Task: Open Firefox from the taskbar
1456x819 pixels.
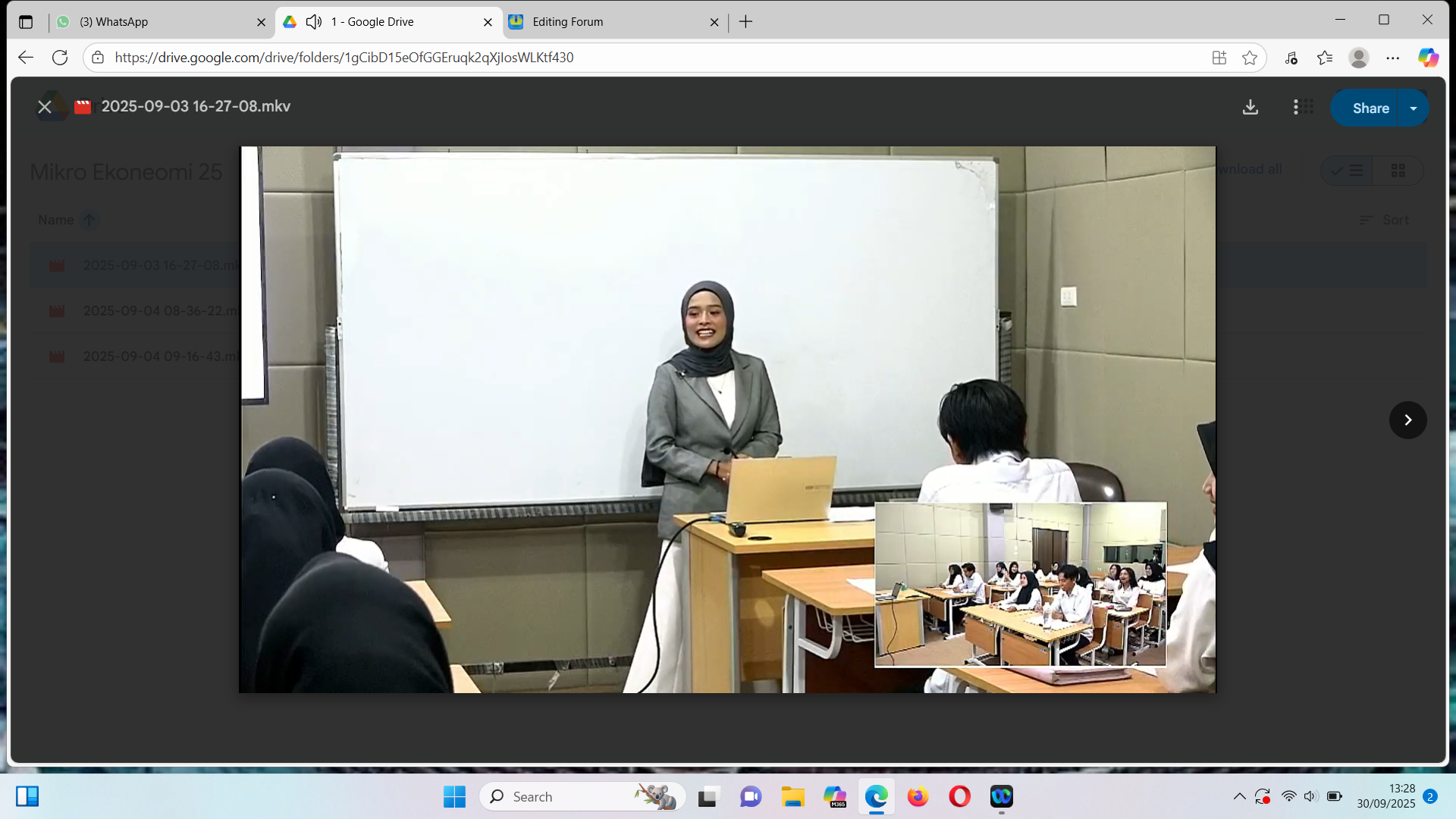Action: click(918, 796)
